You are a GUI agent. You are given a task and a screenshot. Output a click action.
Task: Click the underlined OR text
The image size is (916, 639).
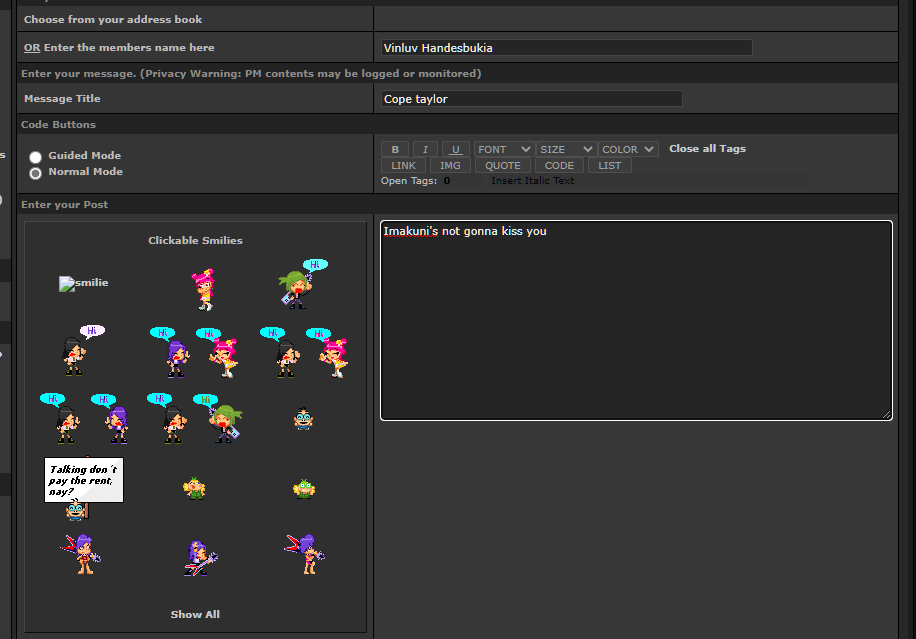pos(32,48)
